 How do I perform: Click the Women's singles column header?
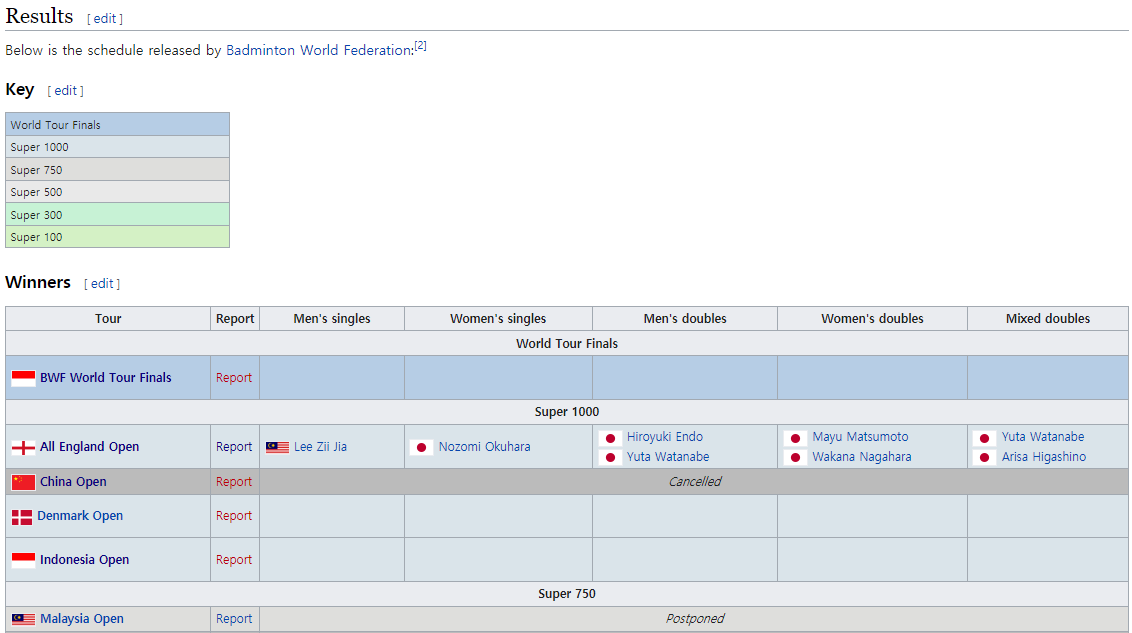pyautogui.click(x=498, y=318)
